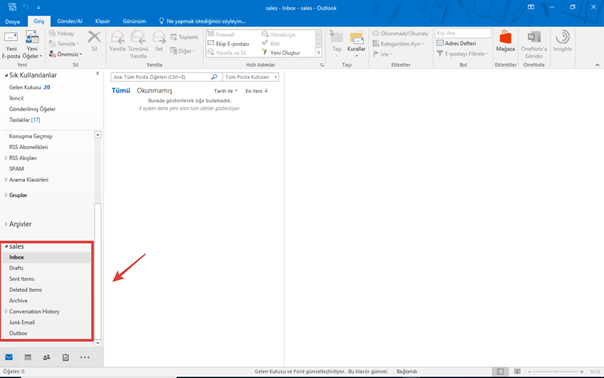Screen dimensions: 604x378
Task: Create a new email with Yeni E-posta
Action: click(11, 45)
